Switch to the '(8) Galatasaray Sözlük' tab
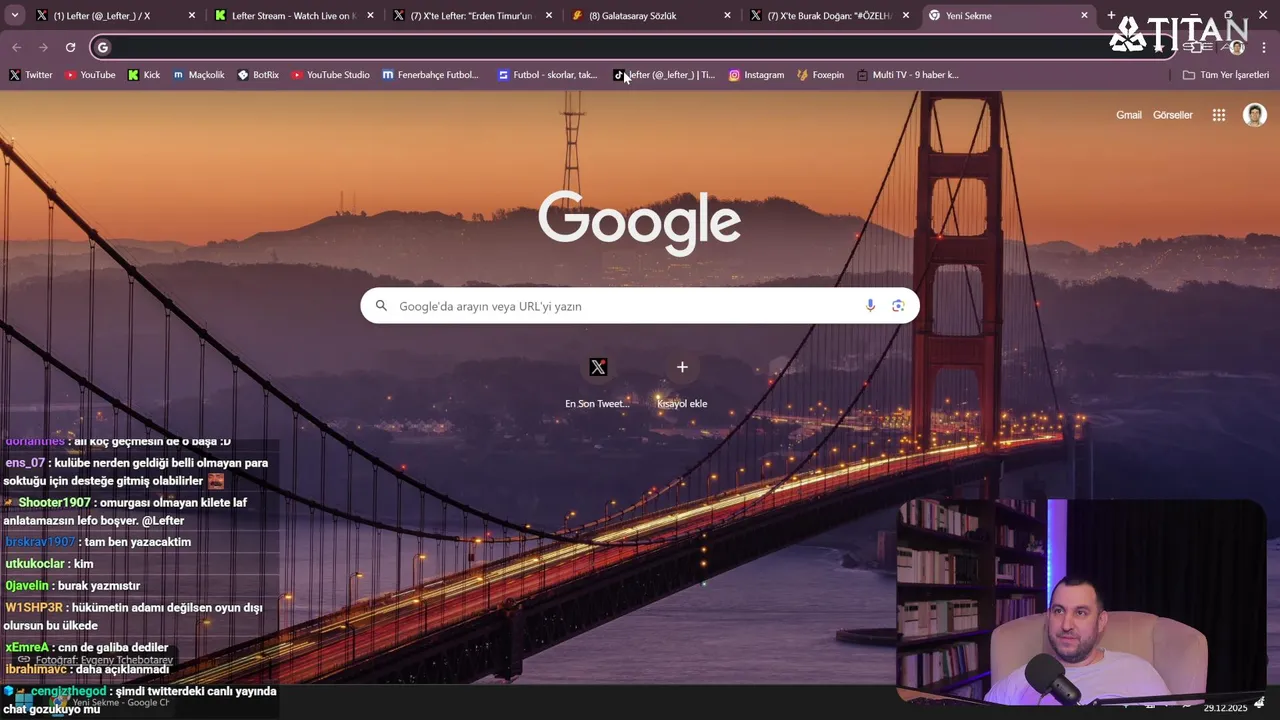The width and height of the screenshot is (1280, 720). (650, 16)
